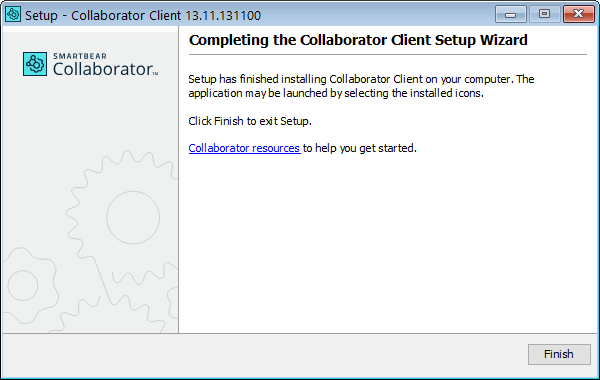The image size is (600, 380).
Task: Click the horizontal separator line under the heading
Action: [x=388, y=55]
